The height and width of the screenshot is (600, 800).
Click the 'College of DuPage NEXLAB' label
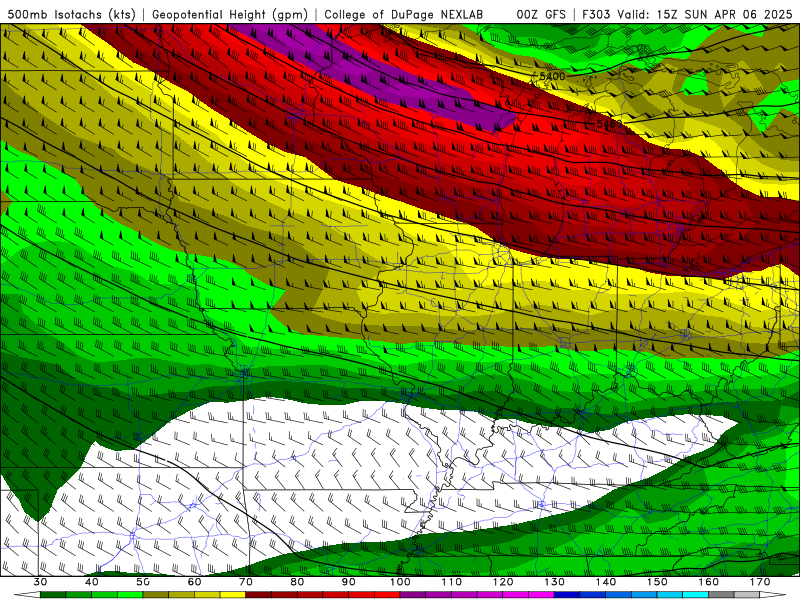tap(403, 14)
